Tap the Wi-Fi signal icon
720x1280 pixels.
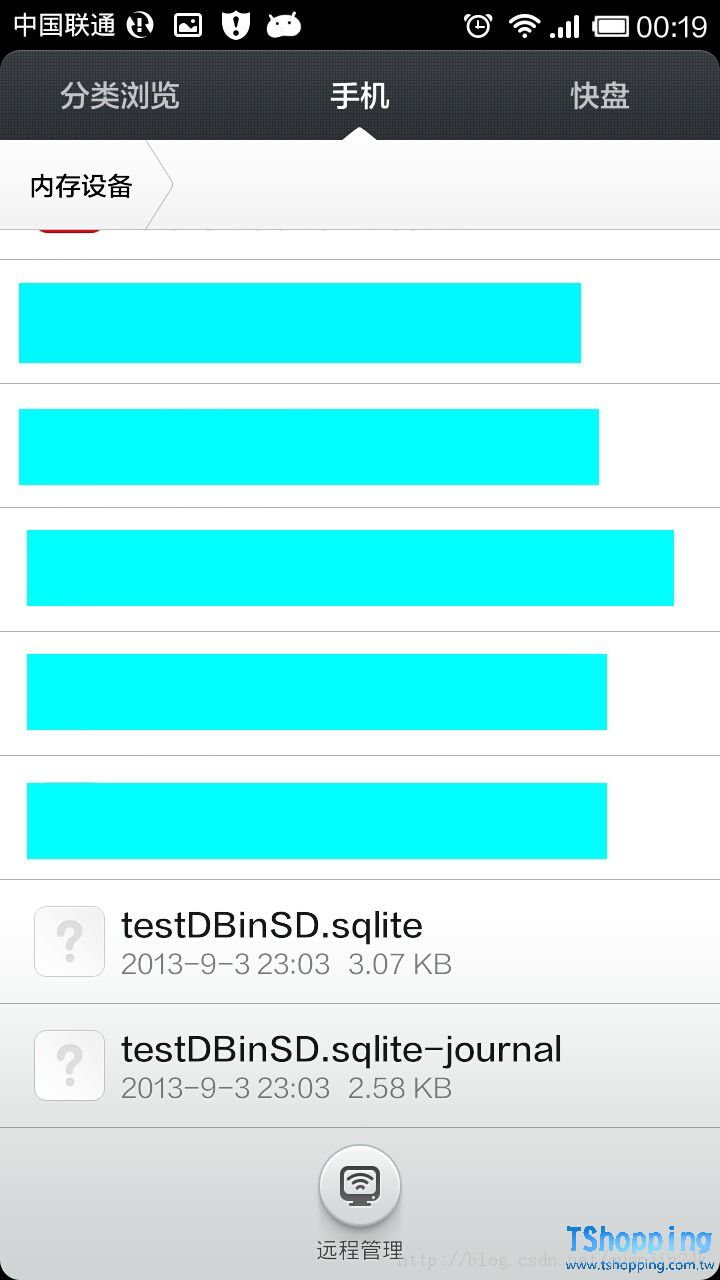tap(523, 26)
